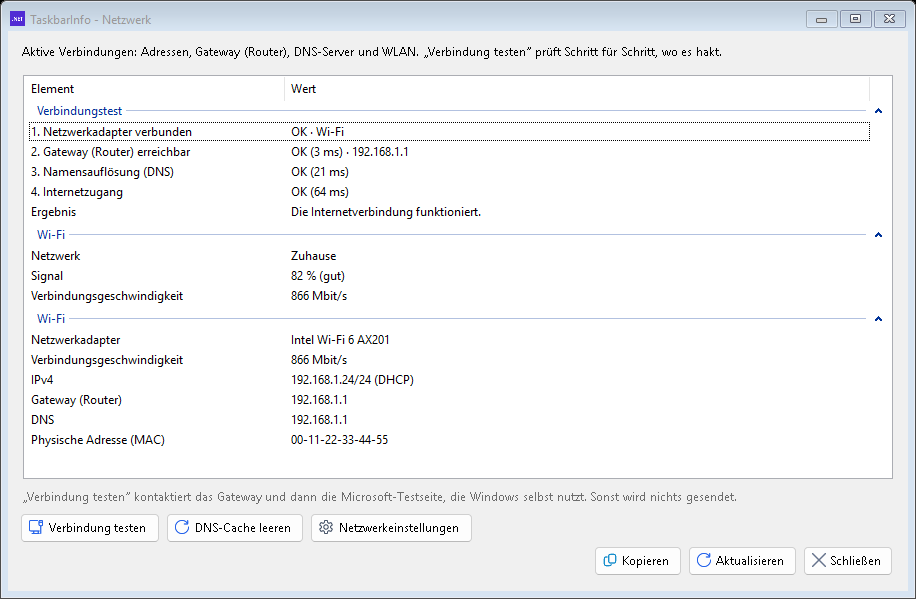
Task: Collapse the Verbindungstest group chevron
Action: pos(878,111)
